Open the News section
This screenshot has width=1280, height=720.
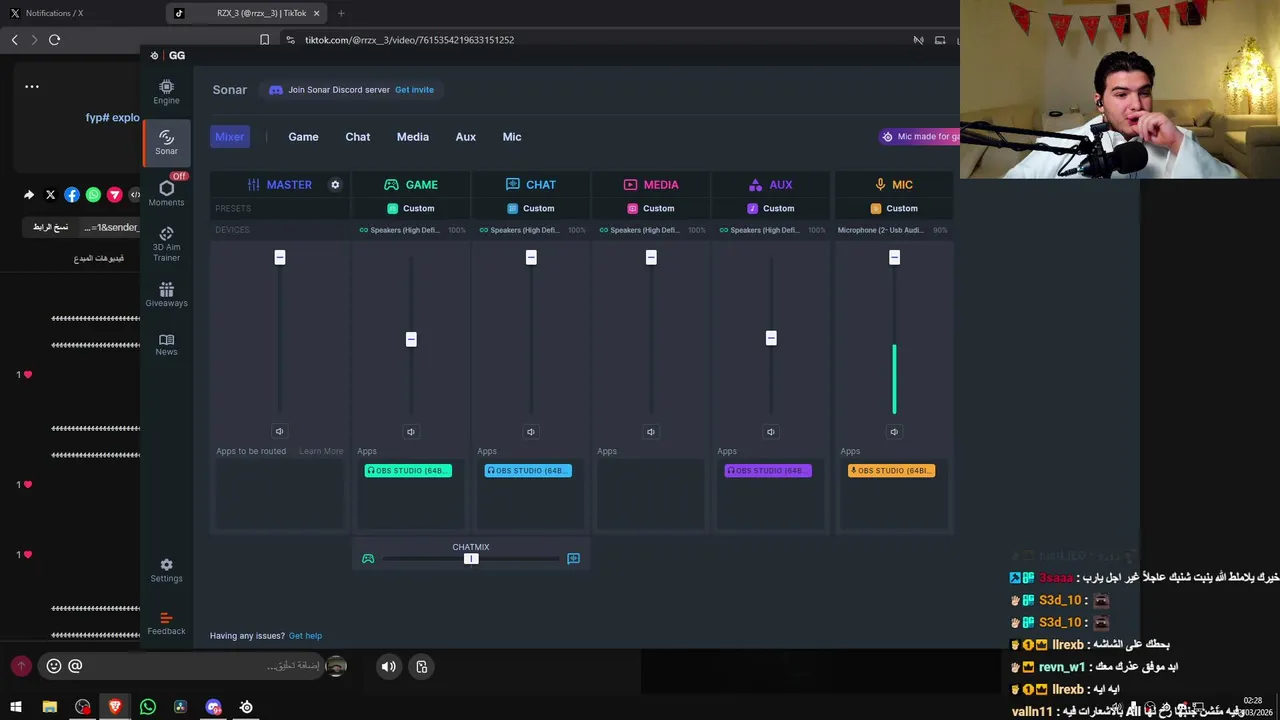point(166,344)
